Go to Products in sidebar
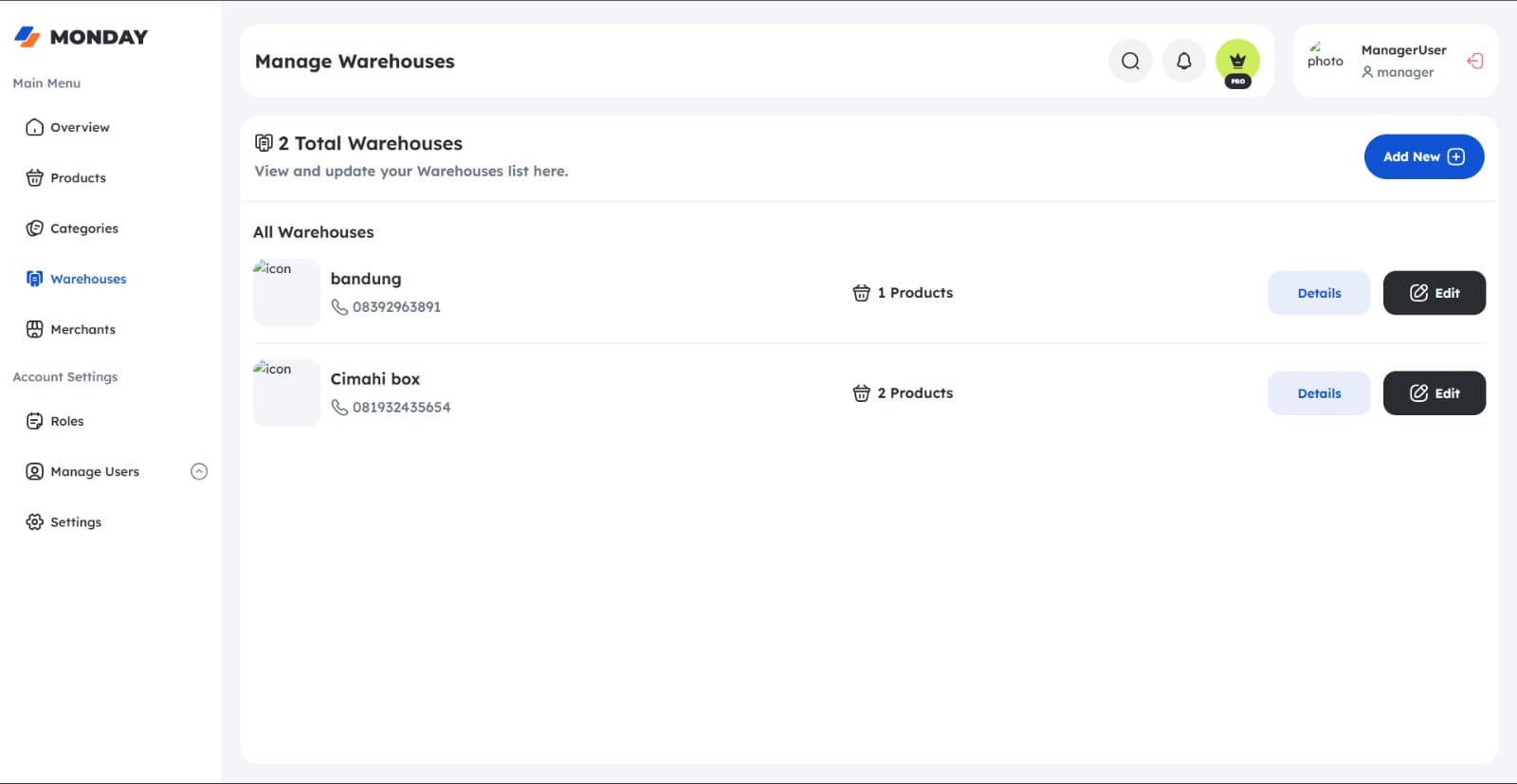This screenshot has width=1517, height=784. click(65, 177)
